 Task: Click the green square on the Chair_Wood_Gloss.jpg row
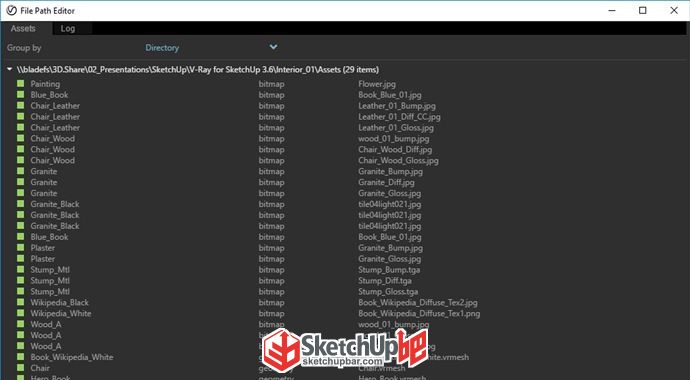click(20, 160)
